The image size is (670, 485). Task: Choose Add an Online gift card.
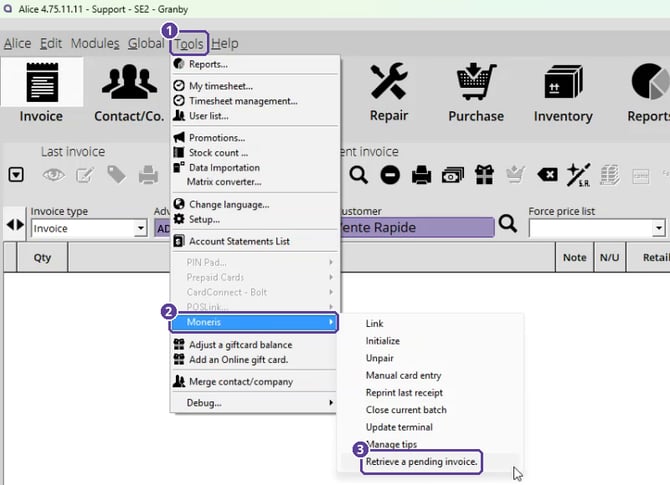[255, 360]
